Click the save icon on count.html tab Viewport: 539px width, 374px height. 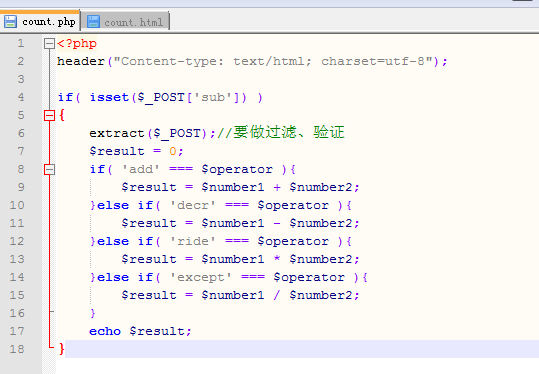[x=93, y=22]
